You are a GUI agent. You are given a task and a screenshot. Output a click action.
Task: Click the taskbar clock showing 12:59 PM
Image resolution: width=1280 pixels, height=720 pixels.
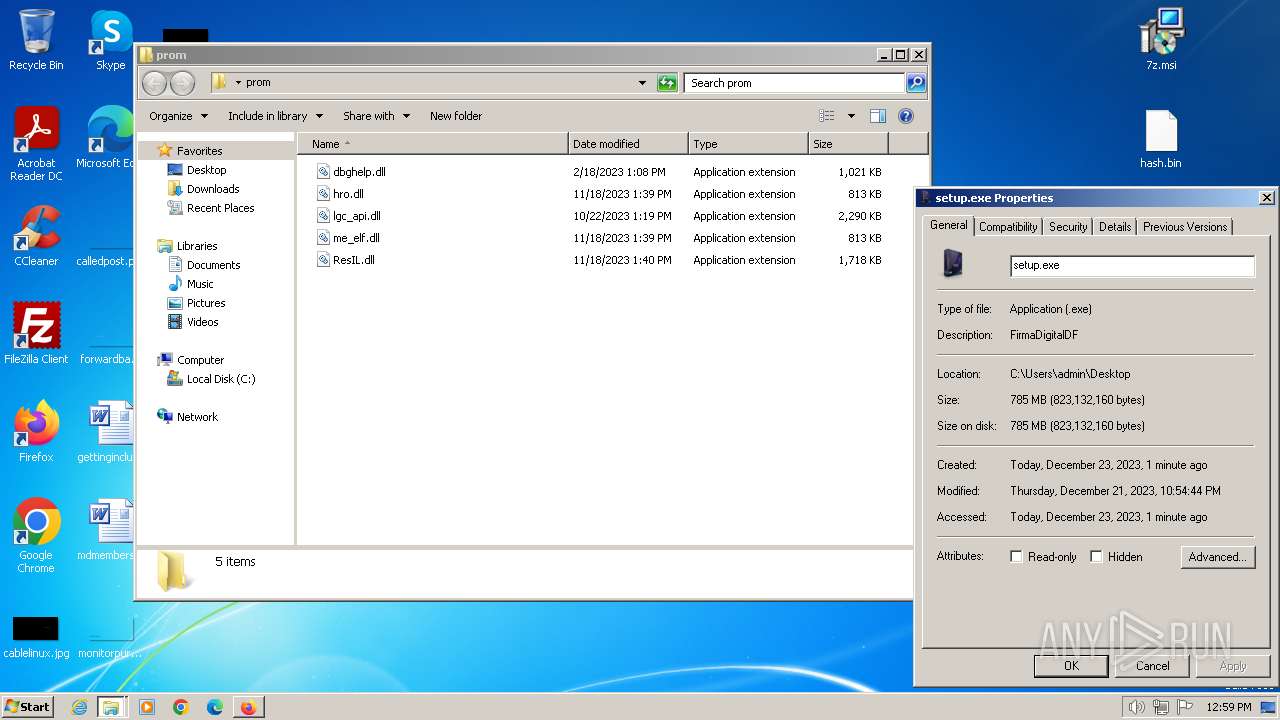1229,707
